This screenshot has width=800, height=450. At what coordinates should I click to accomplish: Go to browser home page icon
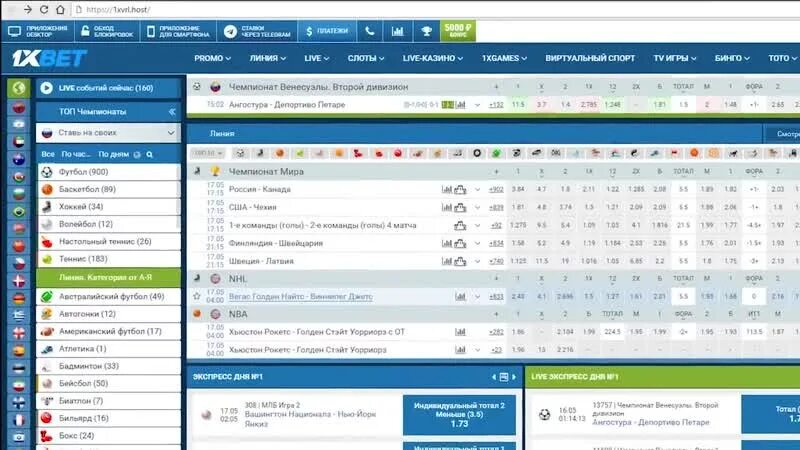[60, 10]
